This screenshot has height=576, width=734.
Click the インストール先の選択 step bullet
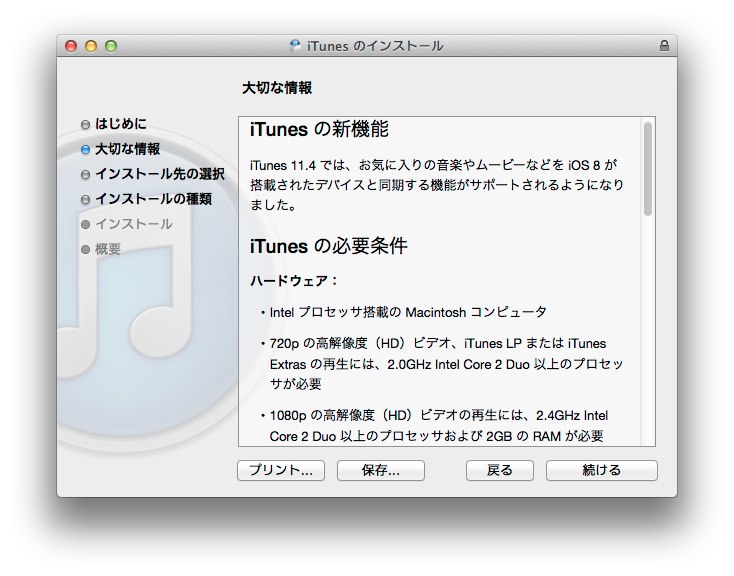85,175
